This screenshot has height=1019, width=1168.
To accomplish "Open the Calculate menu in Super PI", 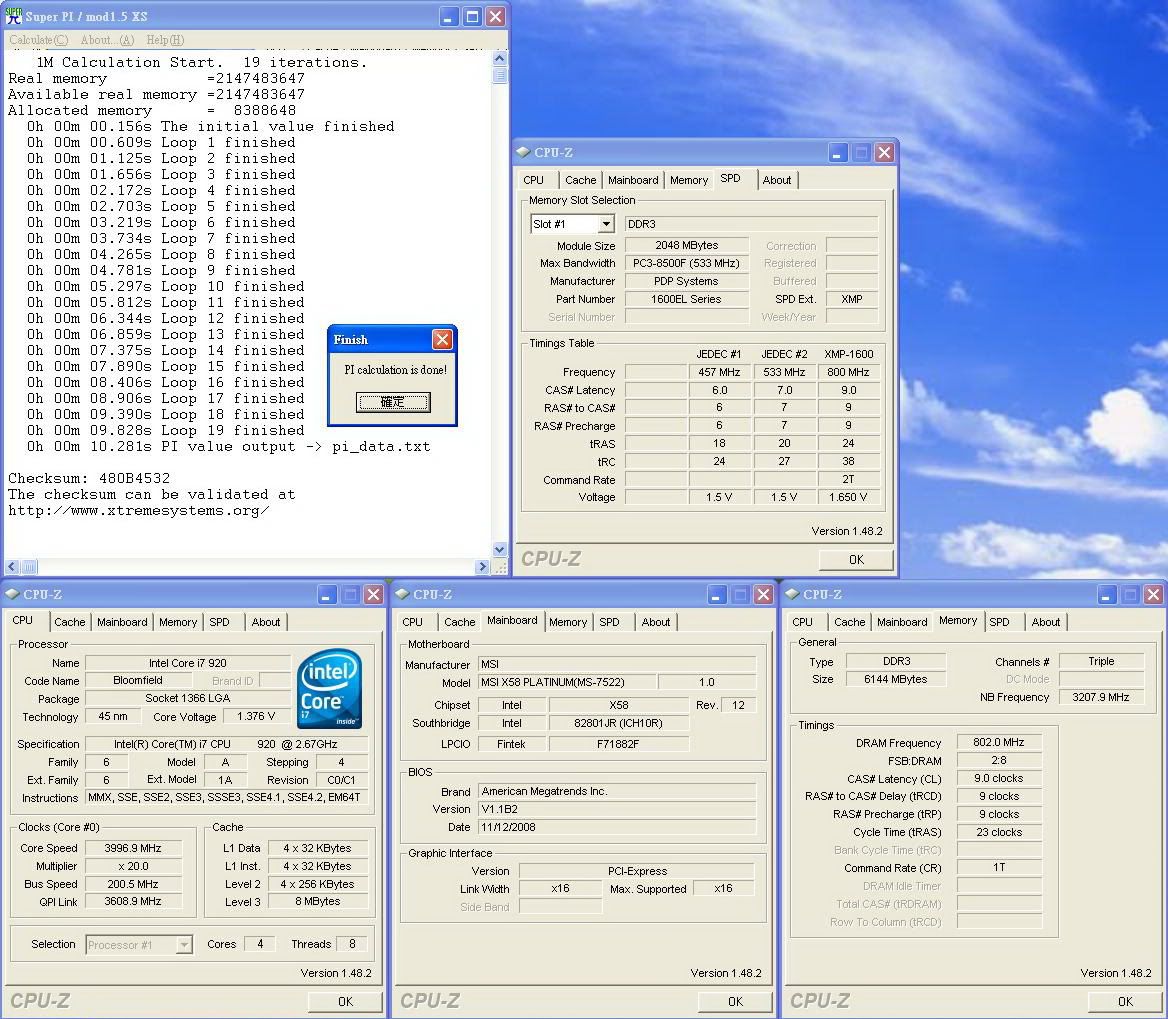I will point(39,39).
